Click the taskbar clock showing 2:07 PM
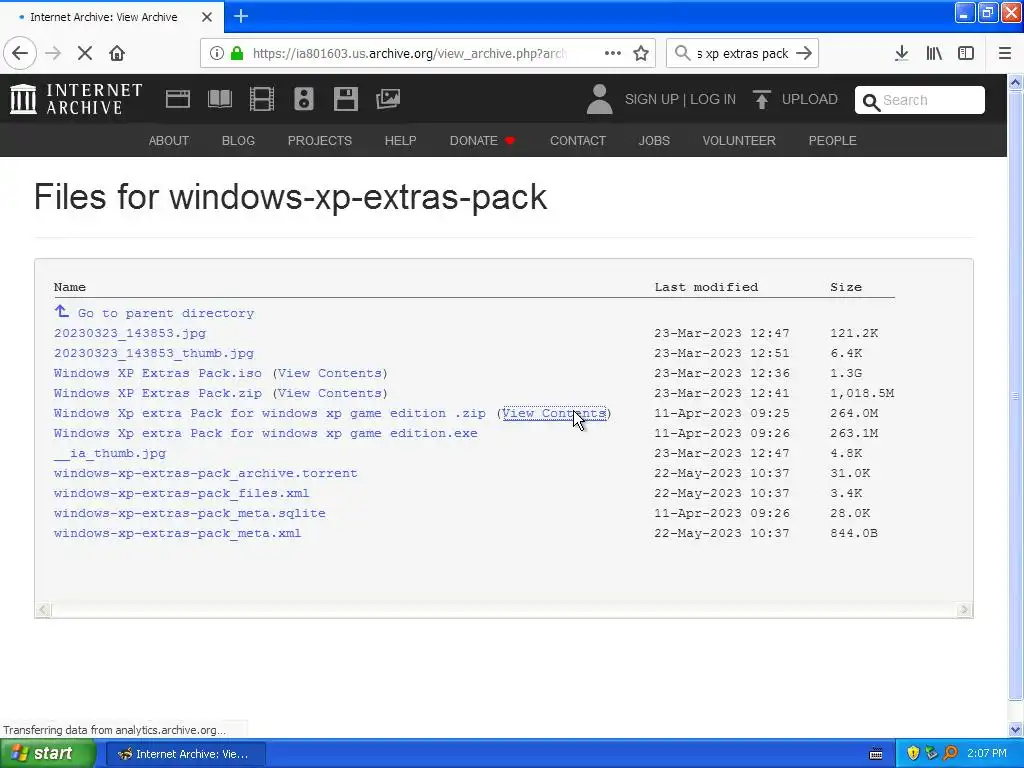1024x768 pixels. tap(987, 753)
